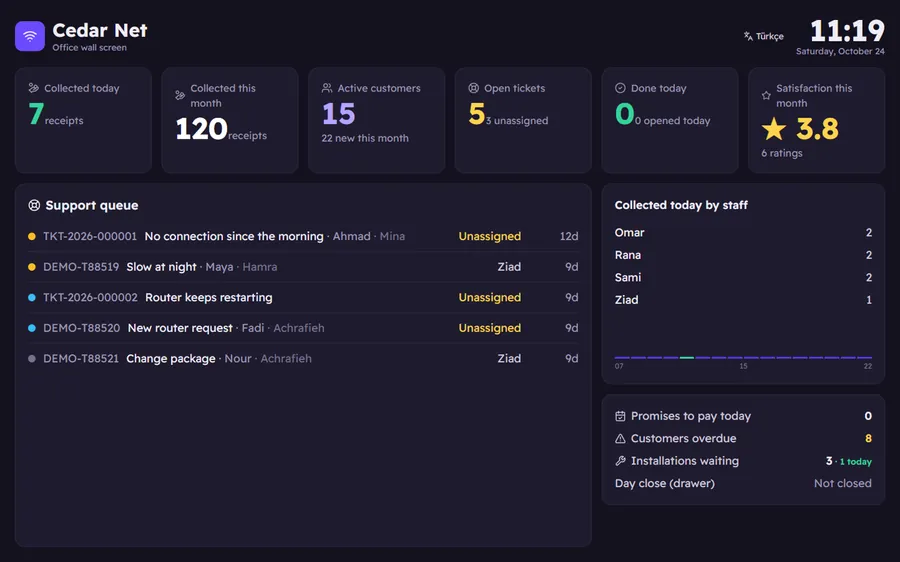Click the Collected today card icon

pos(33,88)
